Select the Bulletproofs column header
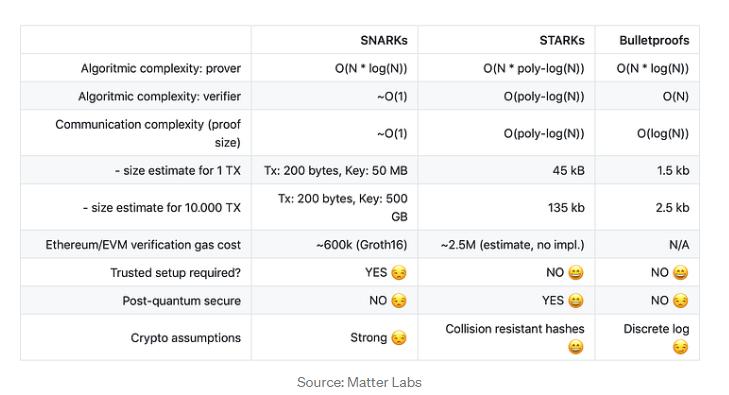 (x=654, y=40)
